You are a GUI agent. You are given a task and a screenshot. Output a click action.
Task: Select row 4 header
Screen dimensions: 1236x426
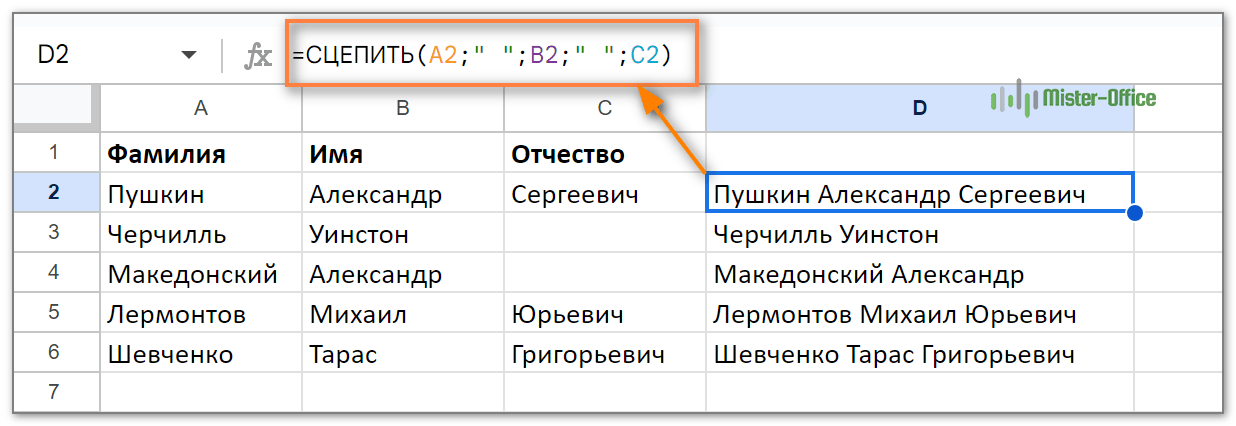pos(56,273)
